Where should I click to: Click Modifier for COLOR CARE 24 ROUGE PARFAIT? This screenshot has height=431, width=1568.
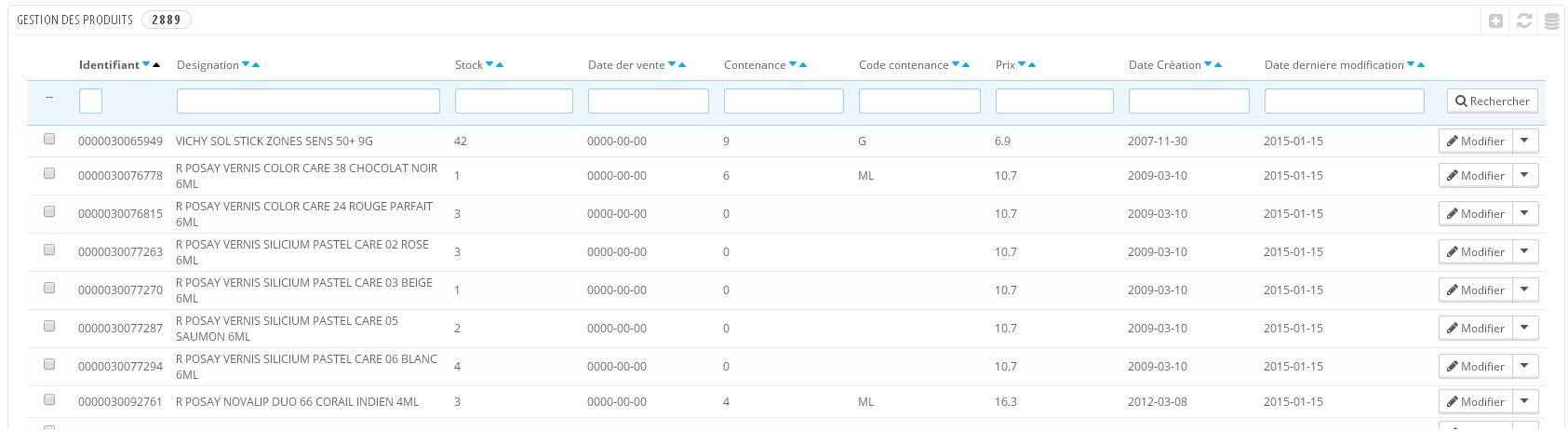(1476, 213)
